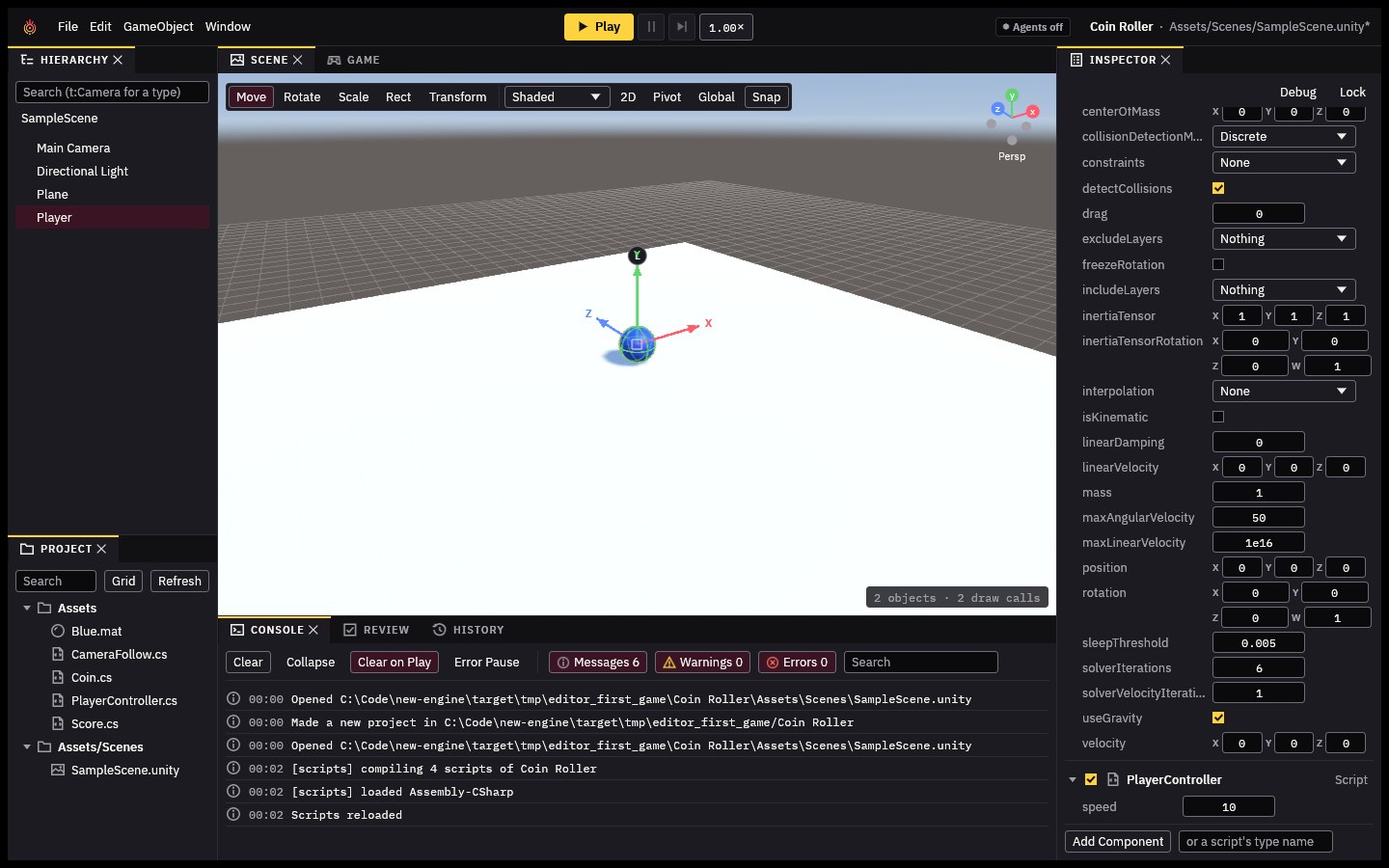
Task: Disable the PlayerController component checkbox
Action: point(1091,779)
